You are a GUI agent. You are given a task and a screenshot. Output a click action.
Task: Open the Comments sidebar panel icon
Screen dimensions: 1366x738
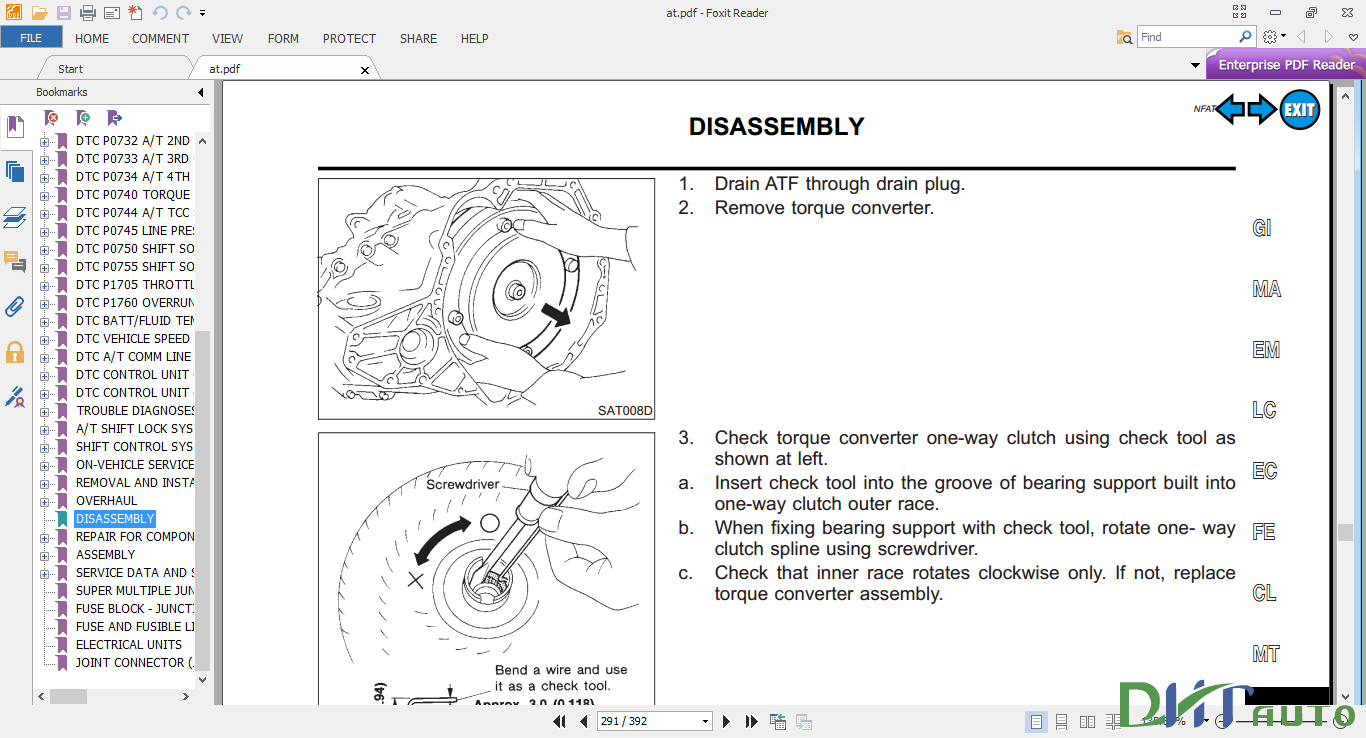pos(15,262)
